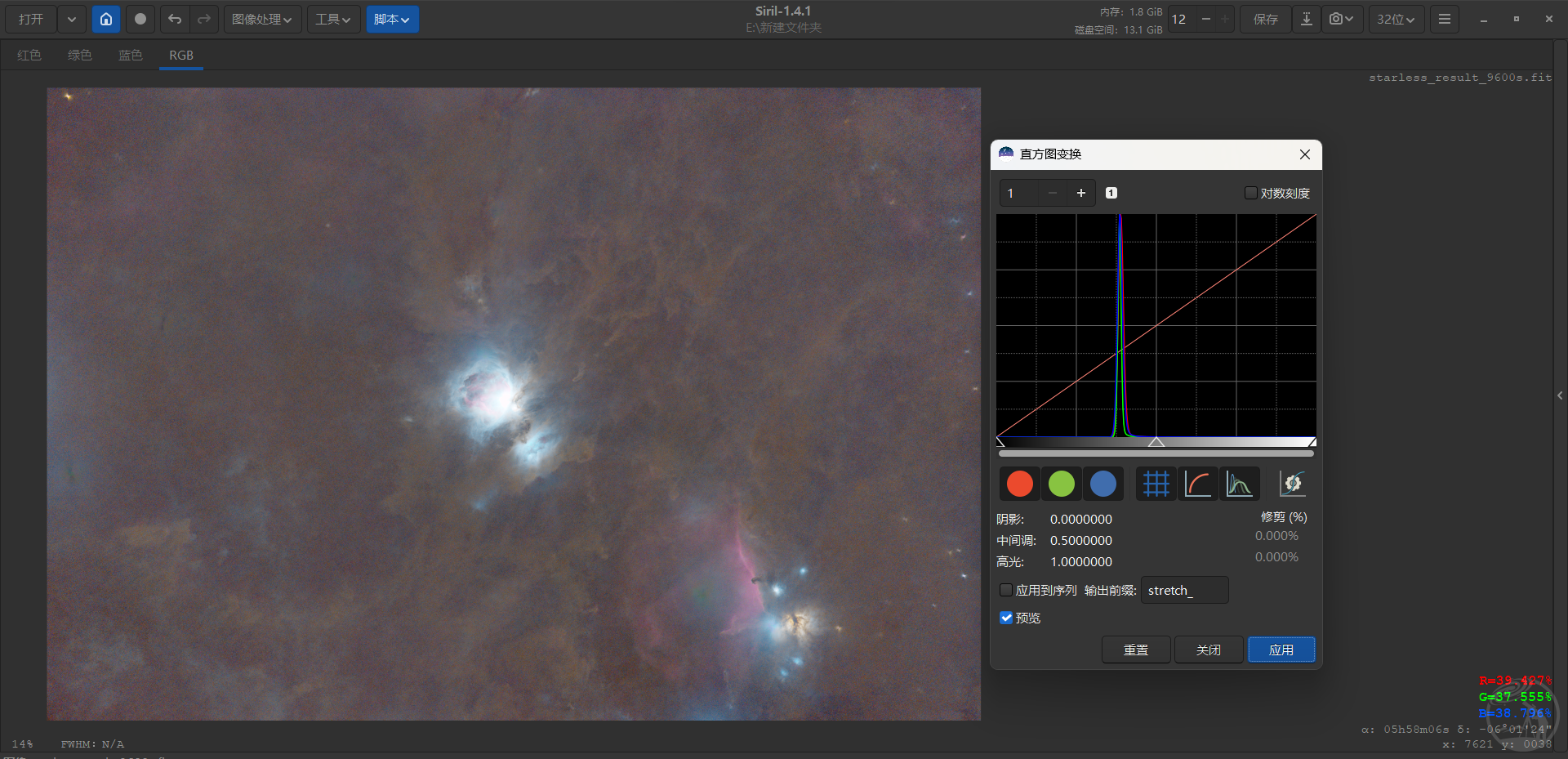Viewport: 1568px width, 759px height.
Task: Toggle the grid display on the histogram
Action: [x=1156, y=484]
